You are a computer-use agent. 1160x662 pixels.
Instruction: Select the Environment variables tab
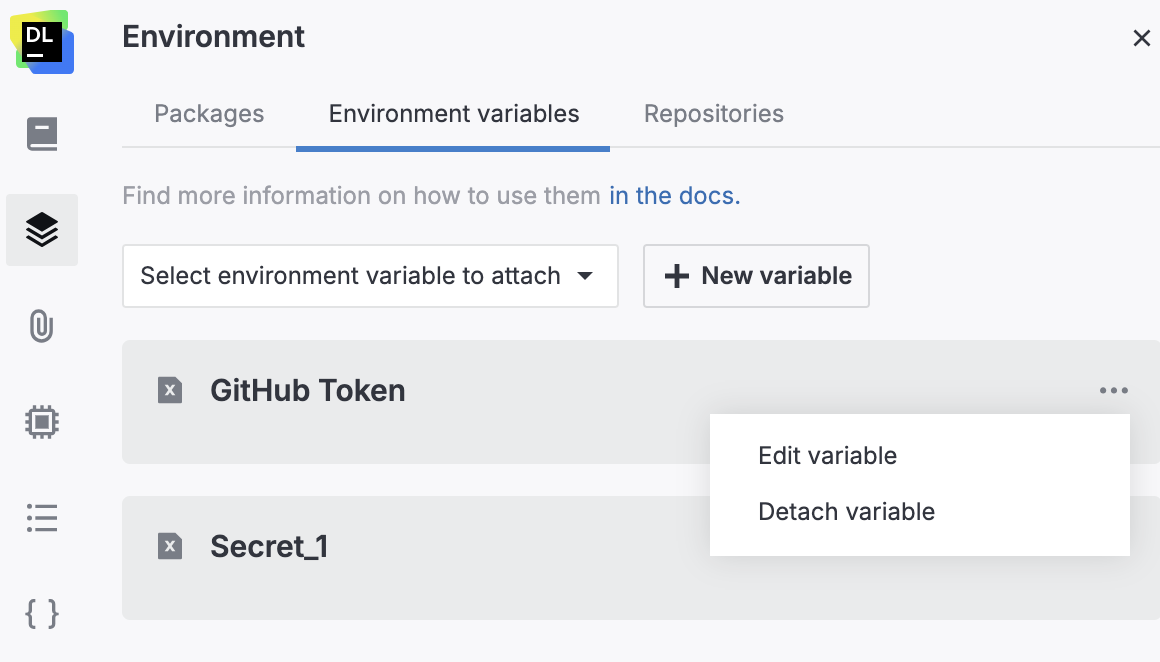click(x=452, y=113)
